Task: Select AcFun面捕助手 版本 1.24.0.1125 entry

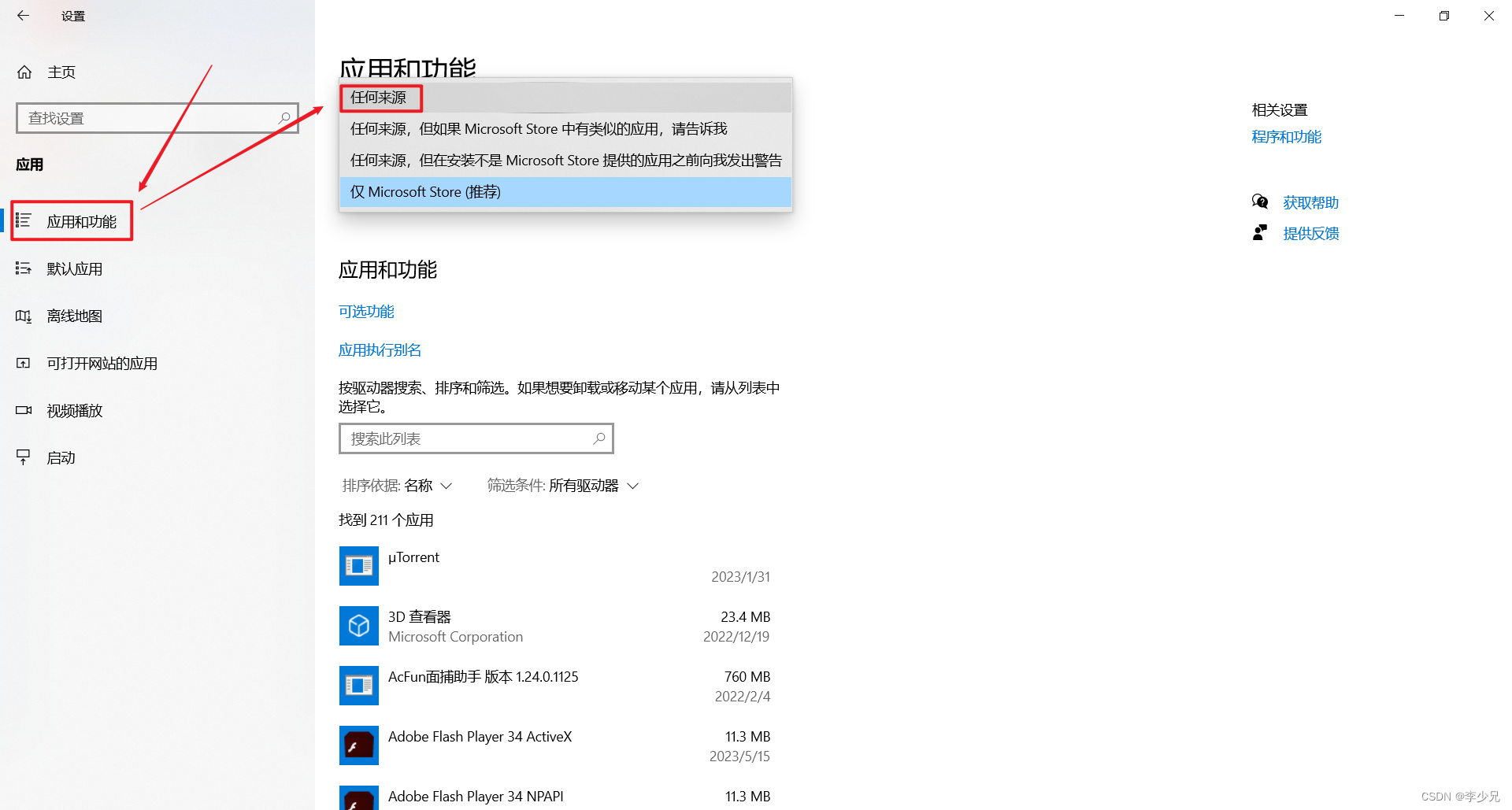Action: point(484,677)
